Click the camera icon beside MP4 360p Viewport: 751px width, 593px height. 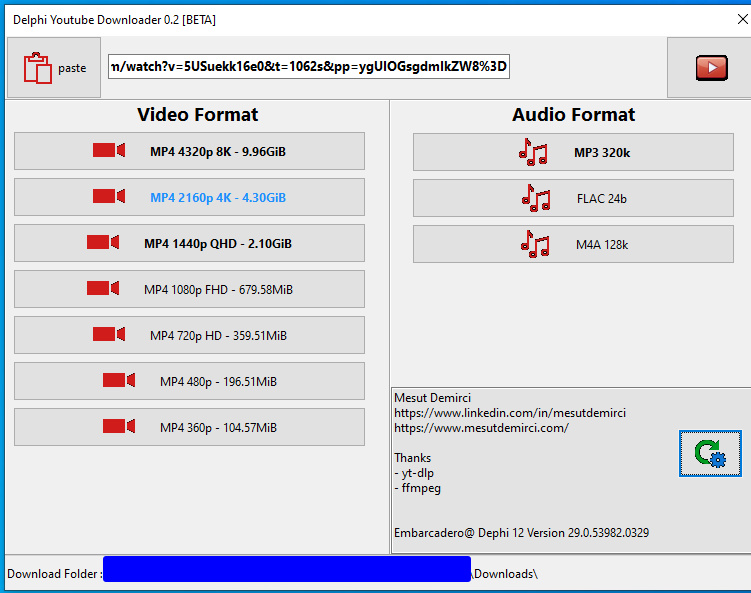[x=119, y=427]
